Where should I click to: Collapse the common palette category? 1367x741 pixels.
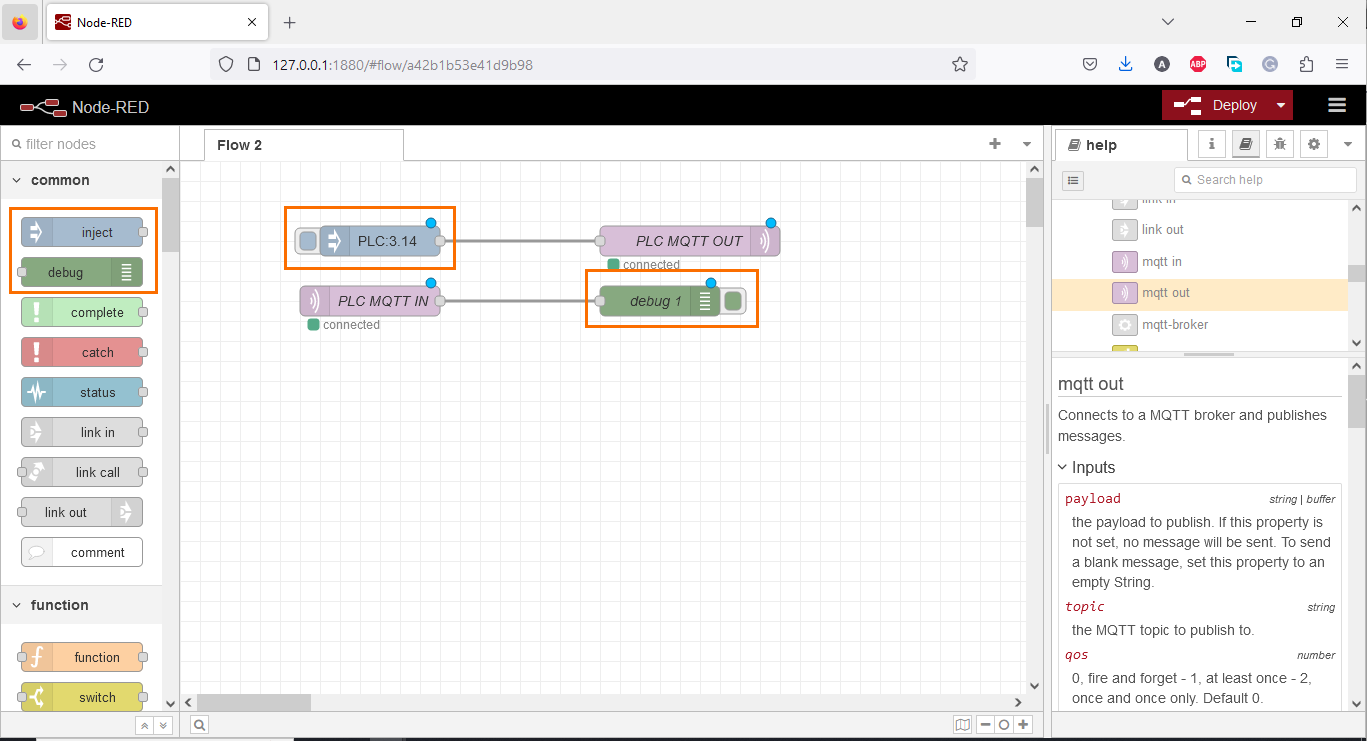pyautogui.click(x=81, y=180)
